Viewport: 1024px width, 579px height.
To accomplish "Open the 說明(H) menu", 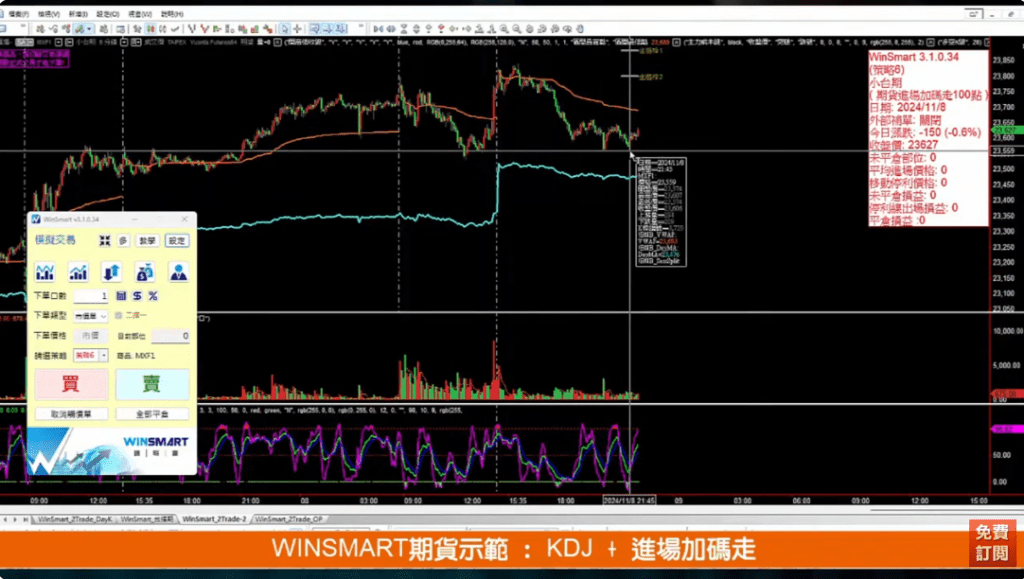I will click(172, 14).
